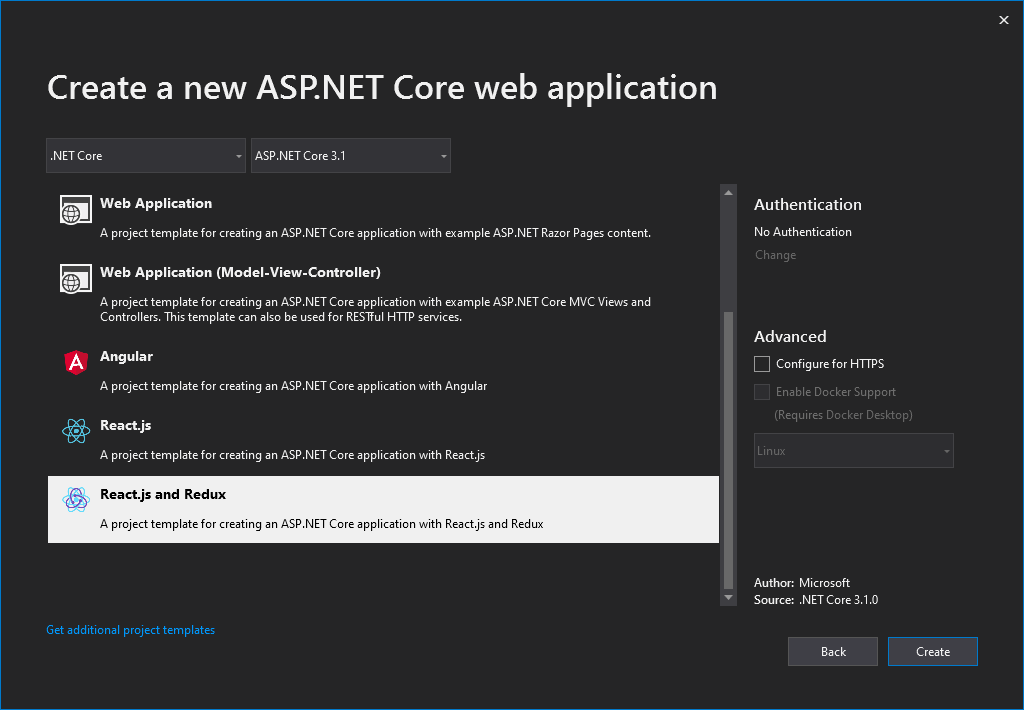Click the React.js and Redux icon
The image size is (1024, 710).
click(x=76, y=500)
